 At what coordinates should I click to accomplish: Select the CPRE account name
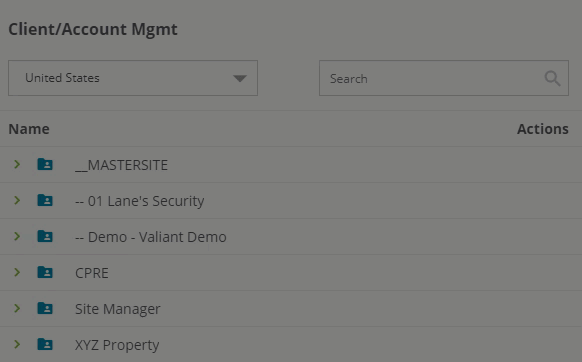92,273
